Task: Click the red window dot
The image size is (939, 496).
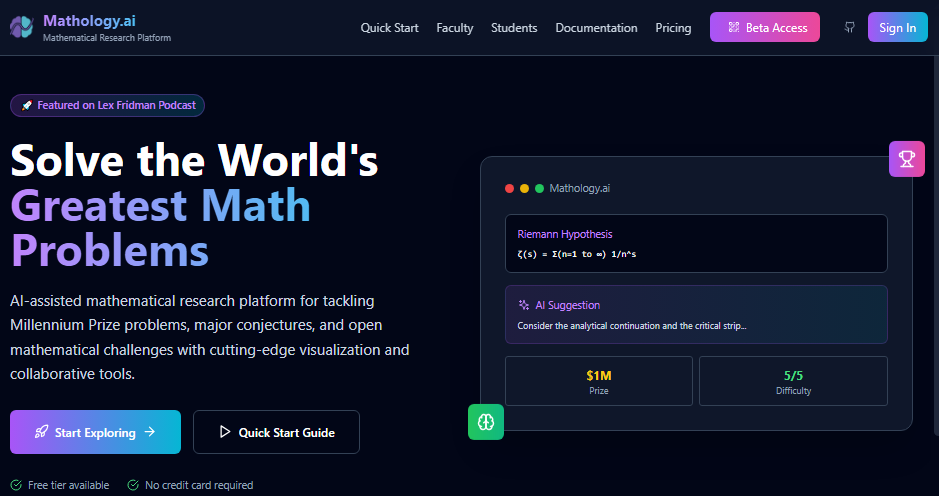Action: coord(510,188)
